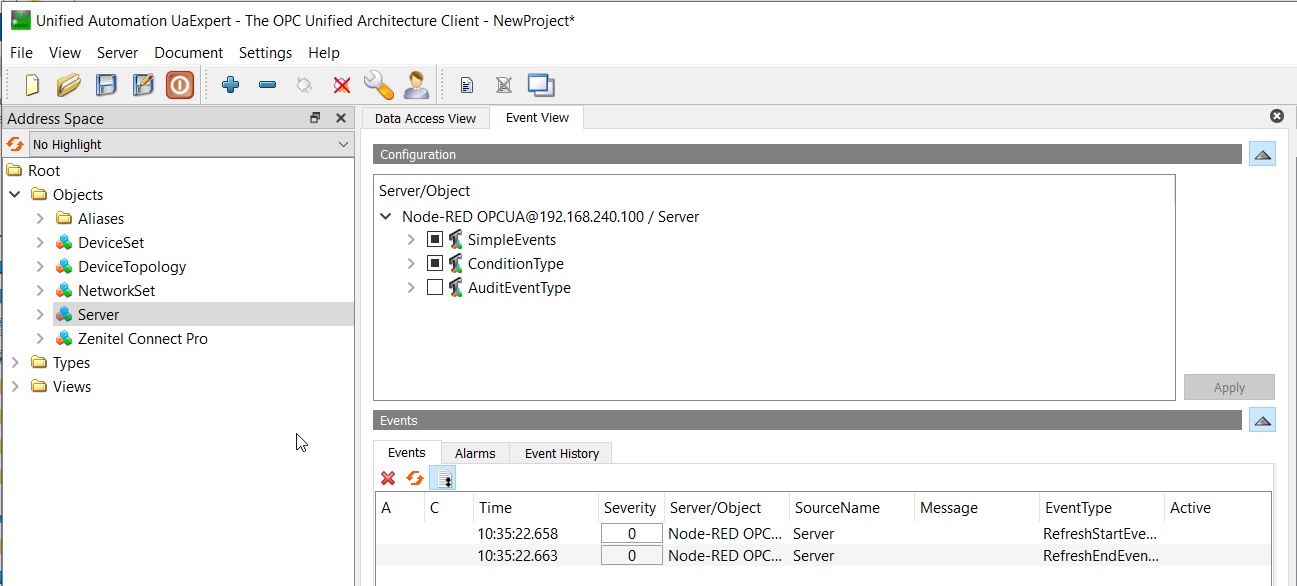This screenshot has width=1297, height=586.
Task: Click the user identity person icon
Action: (x=416, y=85)
